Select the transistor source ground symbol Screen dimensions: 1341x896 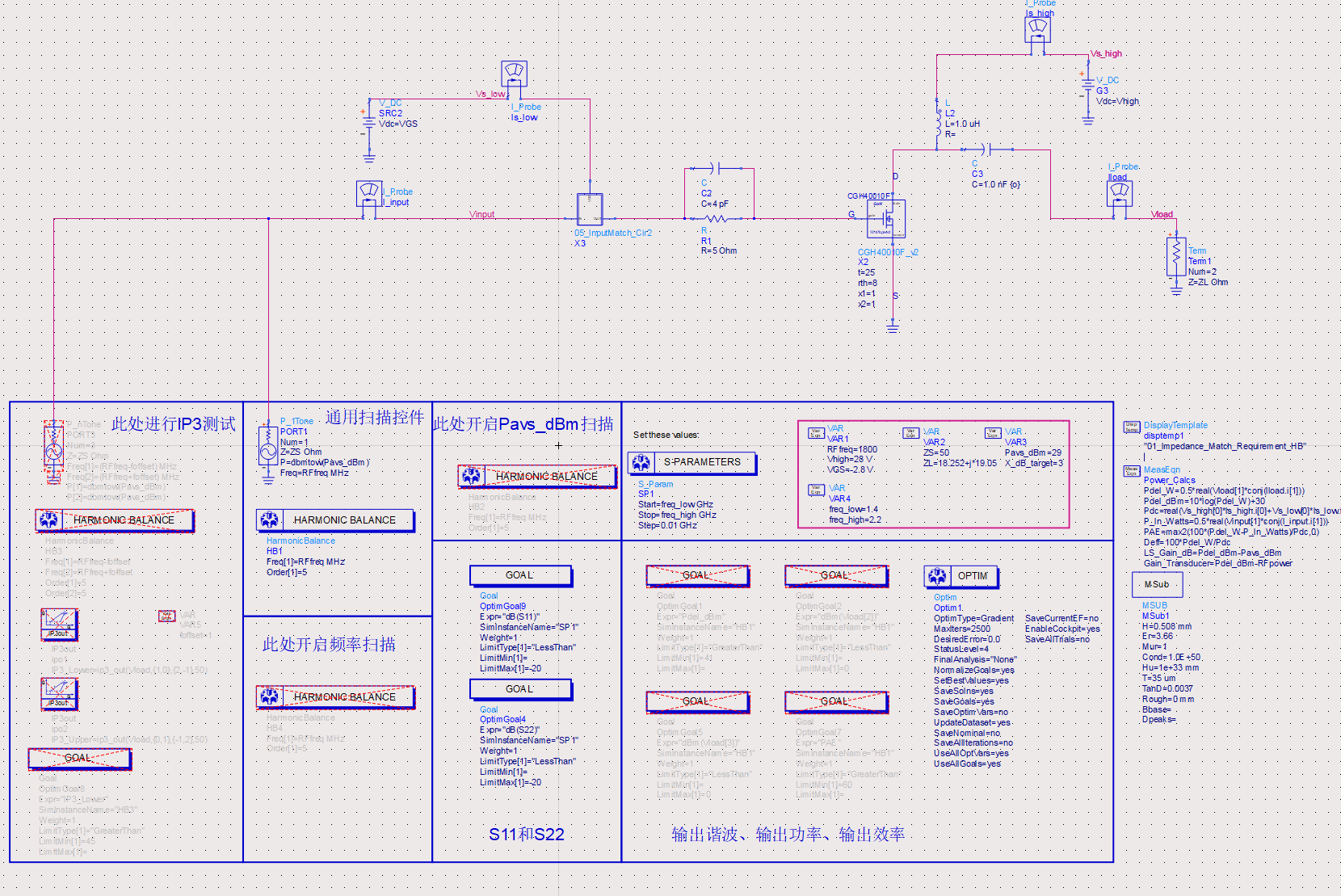pos(893,327)
